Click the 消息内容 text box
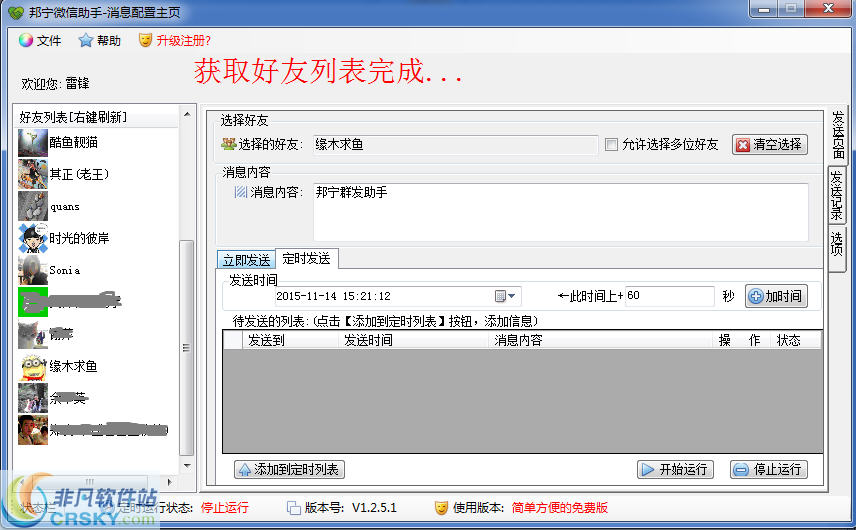This screenshot has height=530, width=856. coord(560,212)
